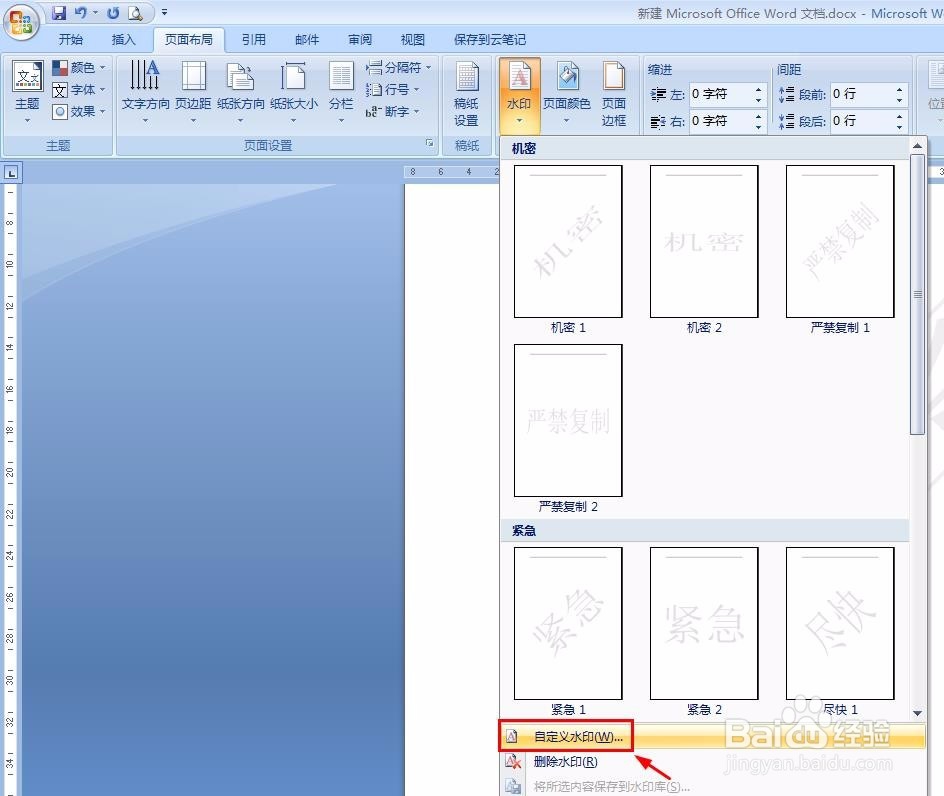Click the 段后 spacing after field

pyautogui.click(x=862, y=121)
